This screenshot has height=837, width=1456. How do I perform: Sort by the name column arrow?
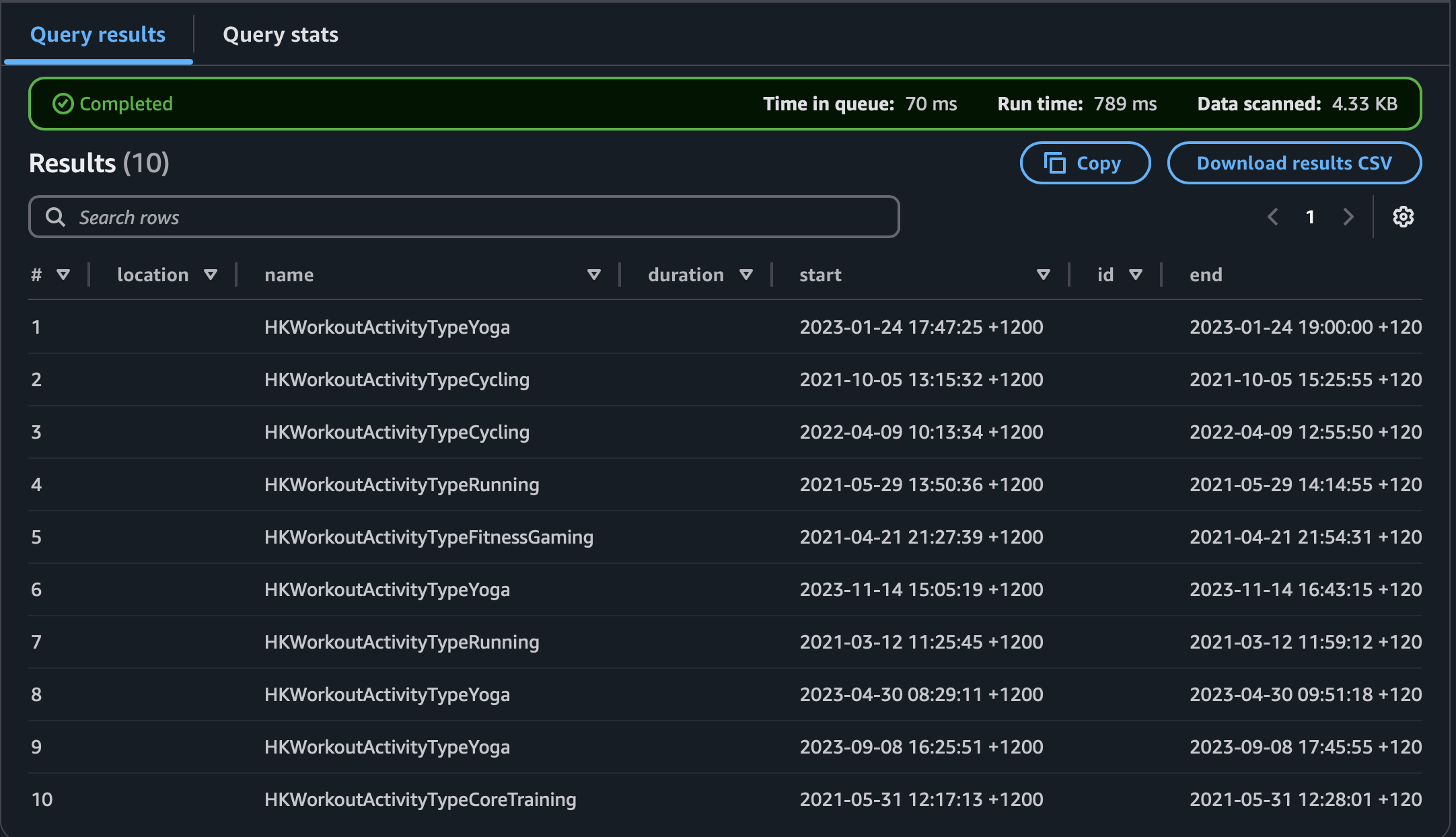coord(593,275)
